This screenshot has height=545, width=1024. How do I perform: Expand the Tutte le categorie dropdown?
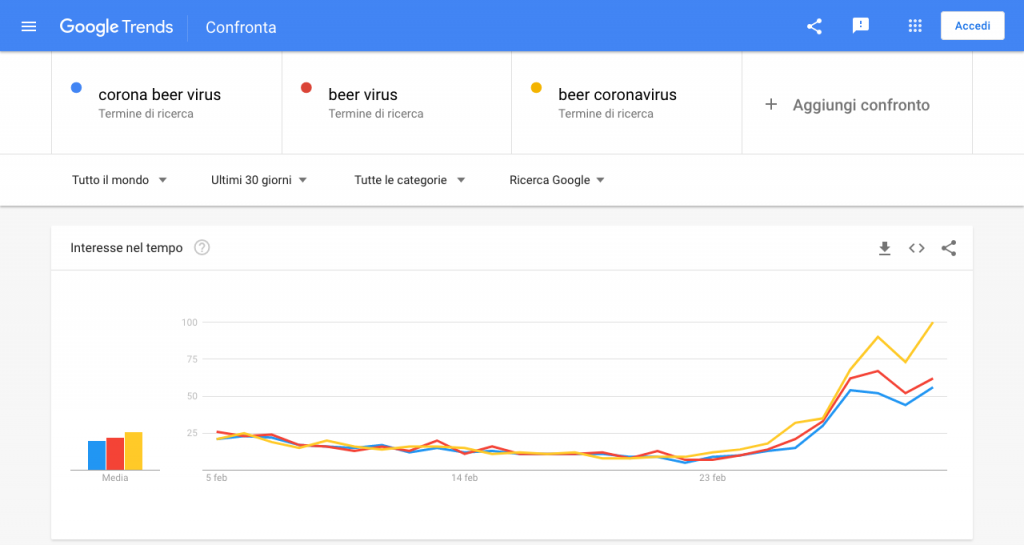(x=409, y=180)
